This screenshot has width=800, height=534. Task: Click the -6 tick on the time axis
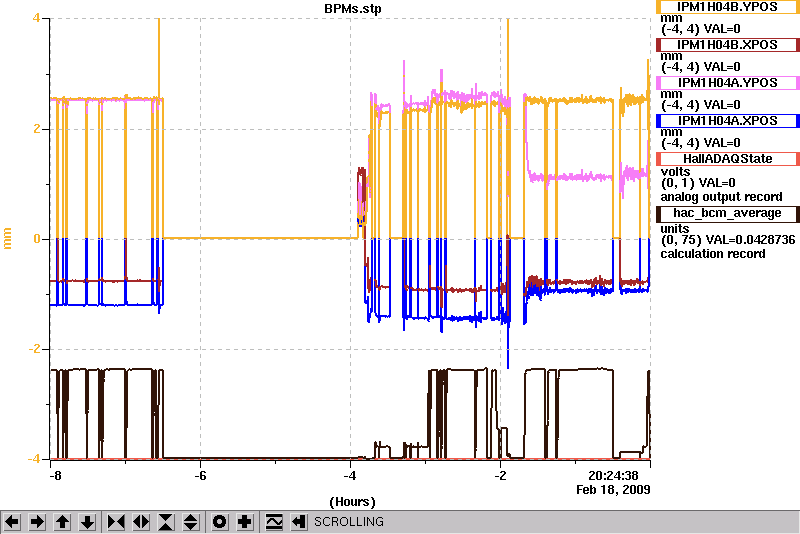(201, 476)
